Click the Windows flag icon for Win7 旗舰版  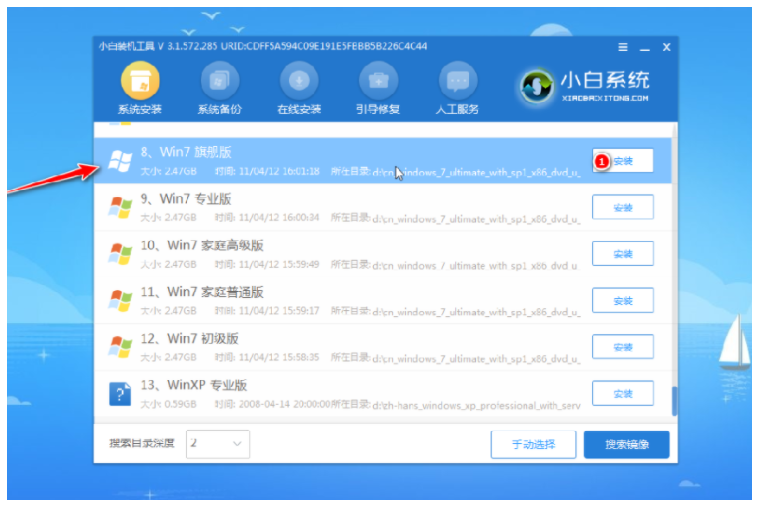click(120, 161)
